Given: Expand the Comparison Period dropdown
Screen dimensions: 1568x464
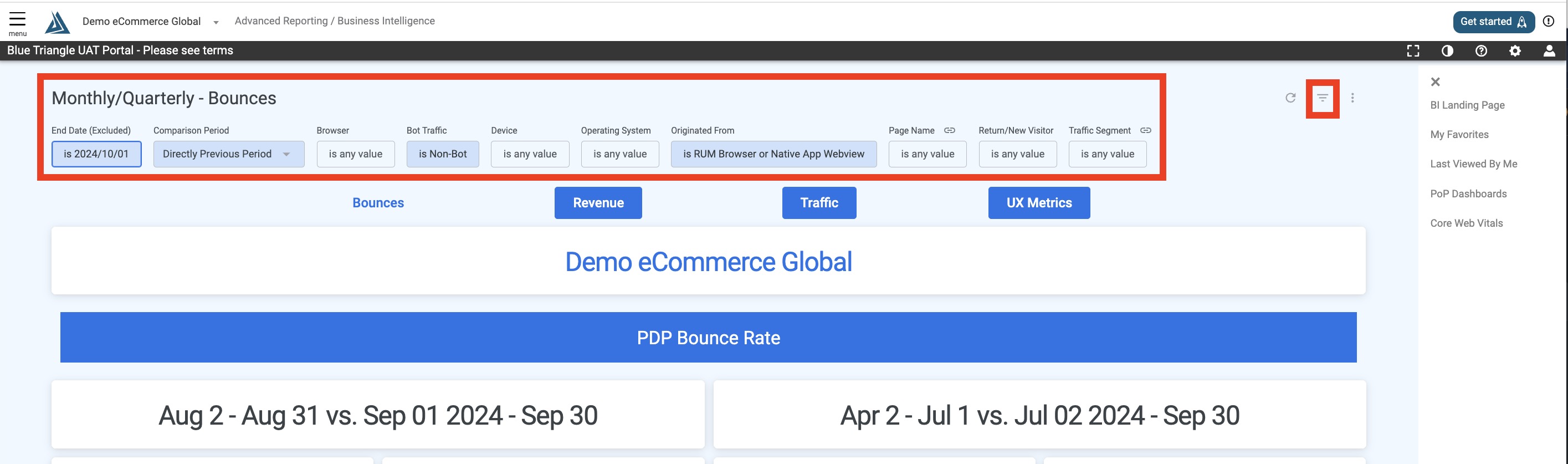Looking at the screenshot, I should click(x=229, y=154).
